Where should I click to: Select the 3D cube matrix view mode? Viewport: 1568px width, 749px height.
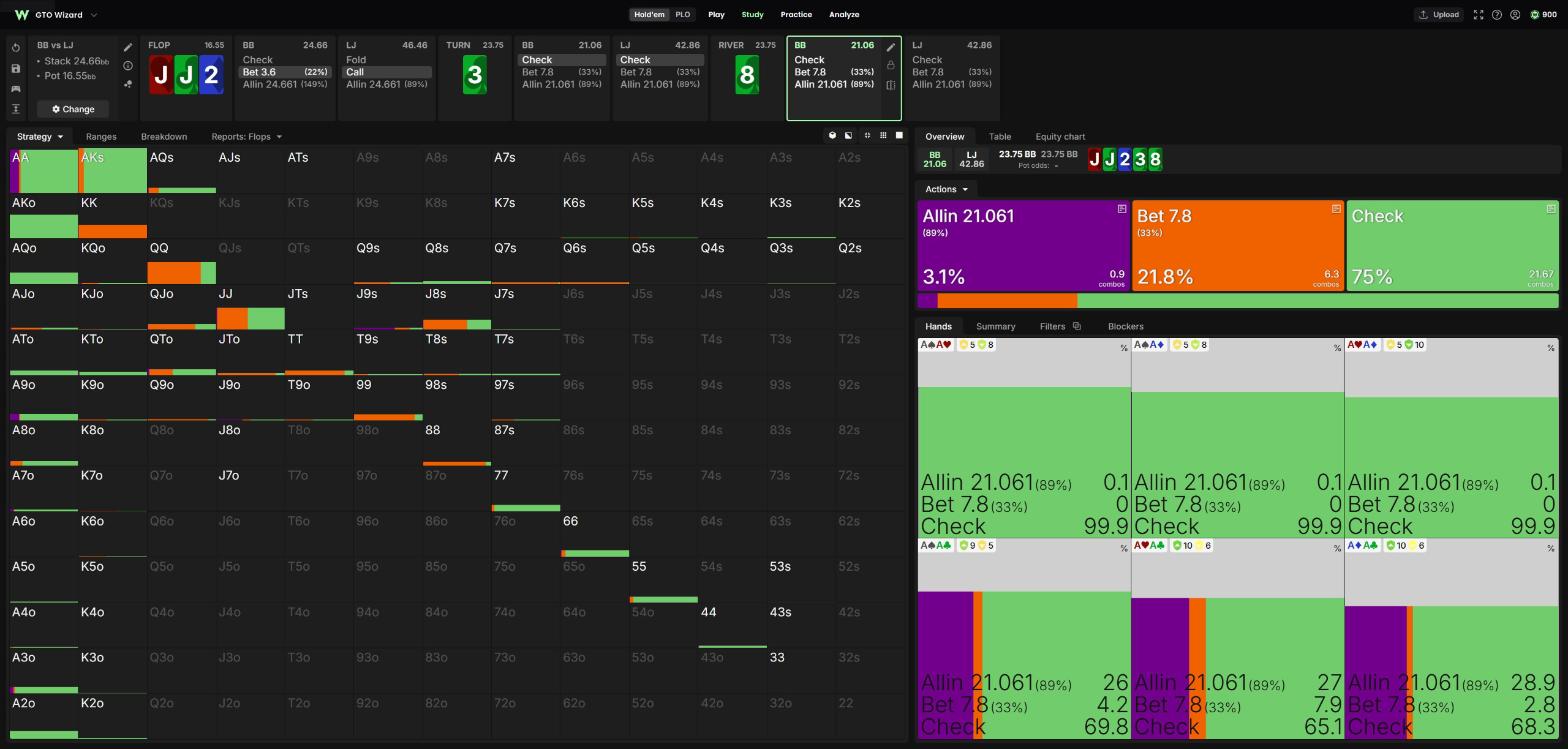tap(832, 136)
